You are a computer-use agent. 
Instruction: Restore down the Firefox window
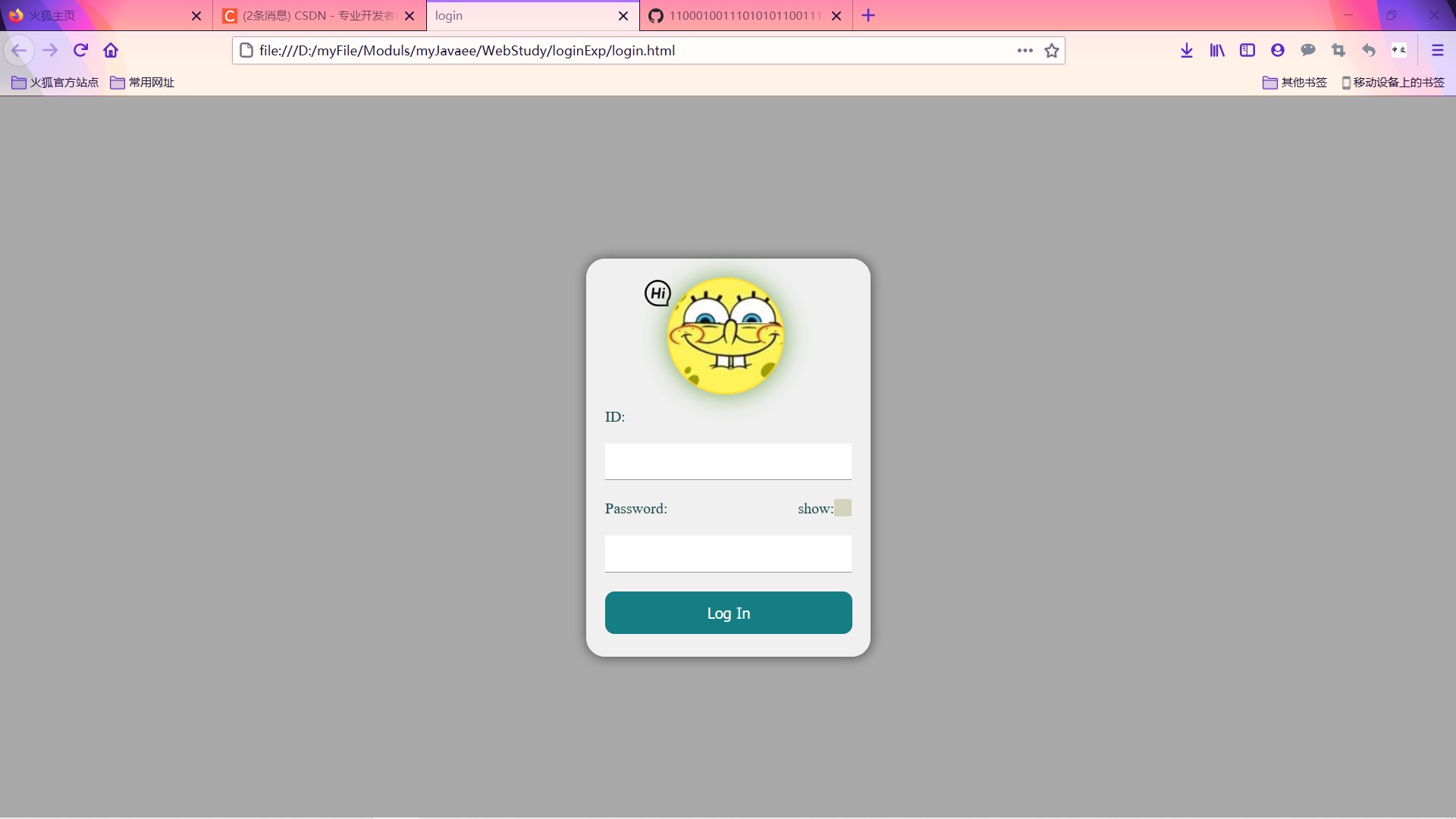click(x=1392, y=15)
